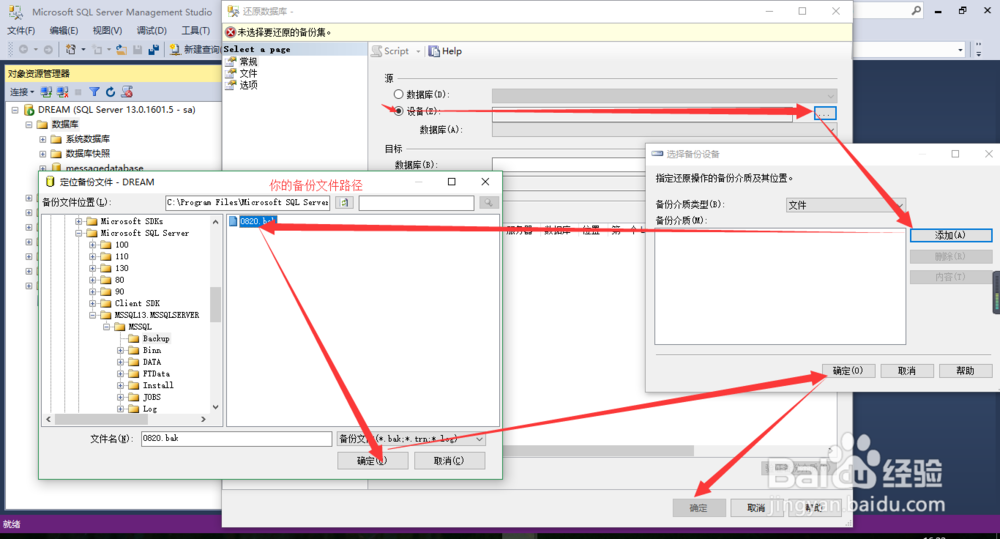This screenshot has width=1000, height=539.
Task: Open the 连接 dropdown in Object Explorer
Action: 22,92
